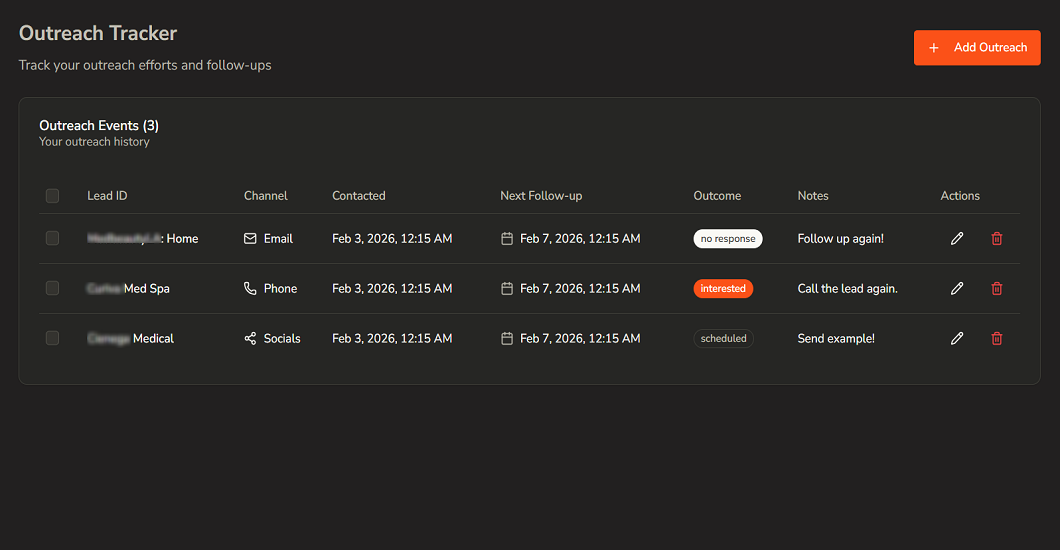Edit the Socials outreach row
This screenshot has width=1060, height=550.
(957, 338)
